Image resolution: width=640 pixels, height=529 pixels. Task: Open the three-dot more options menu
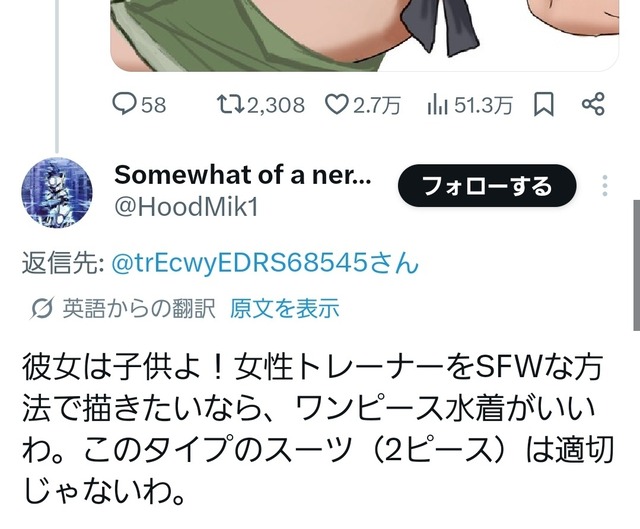click(x=605, y=186)
